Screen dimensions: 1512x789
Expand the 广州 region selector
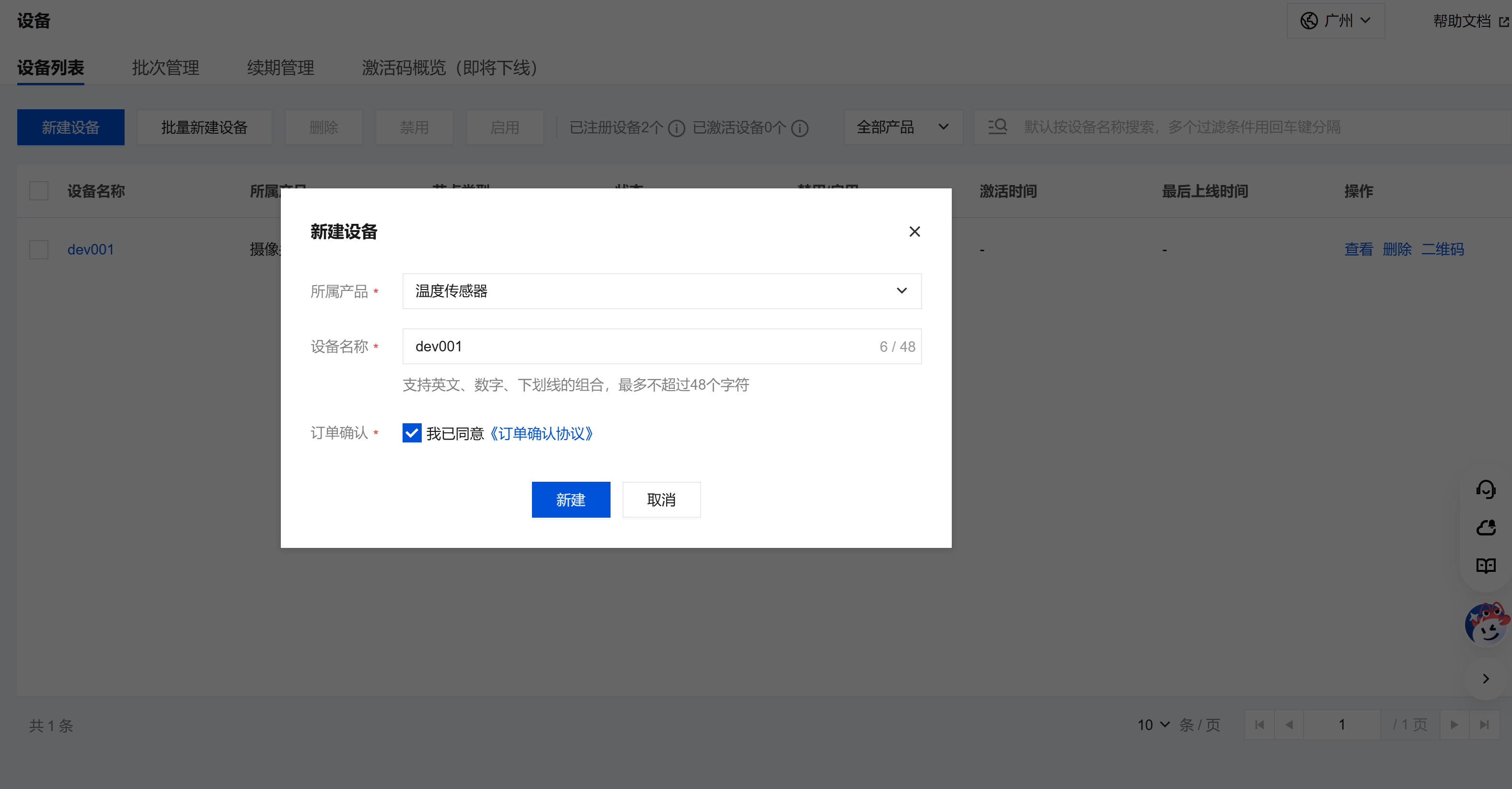(1335, 21)
